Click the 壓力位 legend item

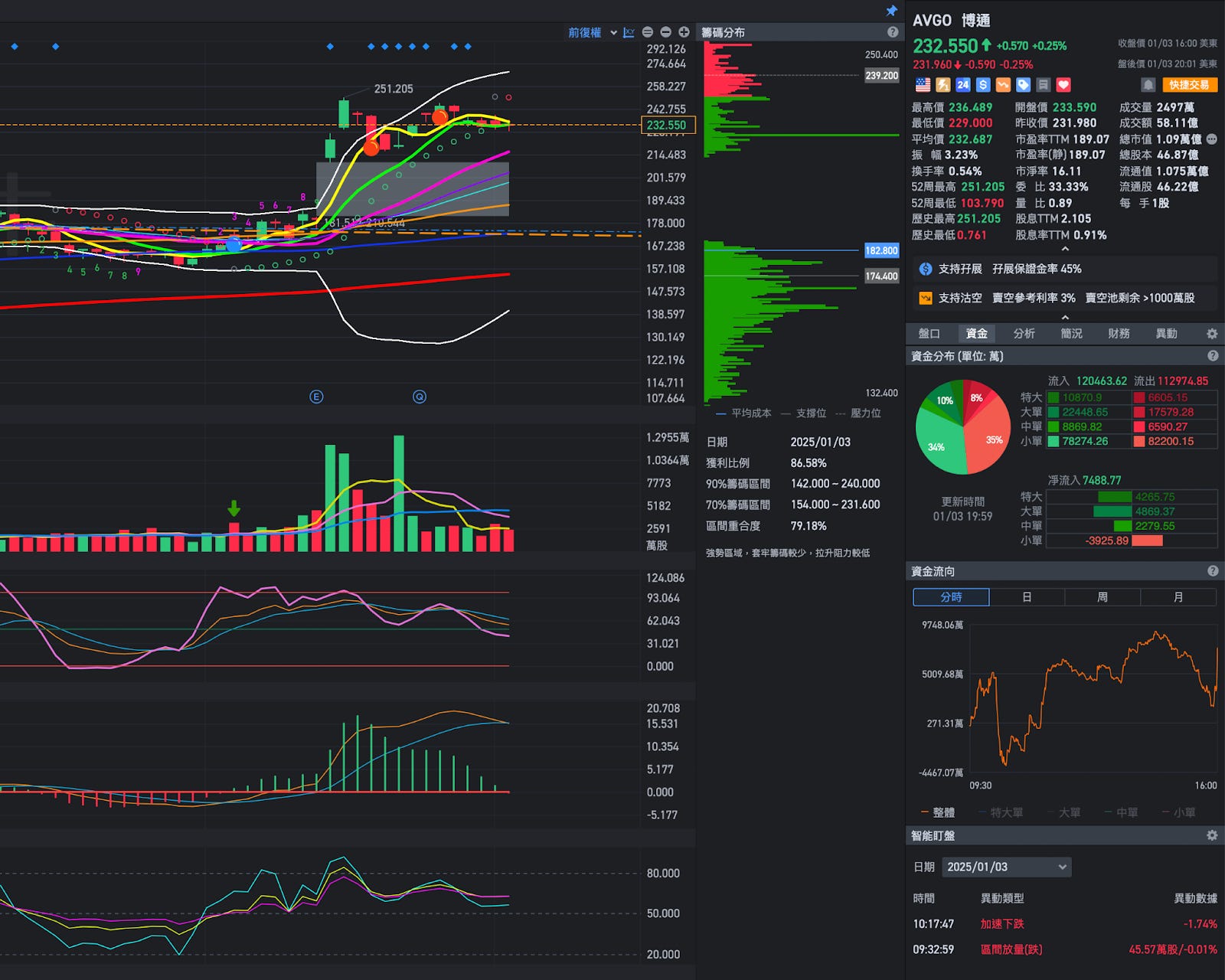[858, 413]
